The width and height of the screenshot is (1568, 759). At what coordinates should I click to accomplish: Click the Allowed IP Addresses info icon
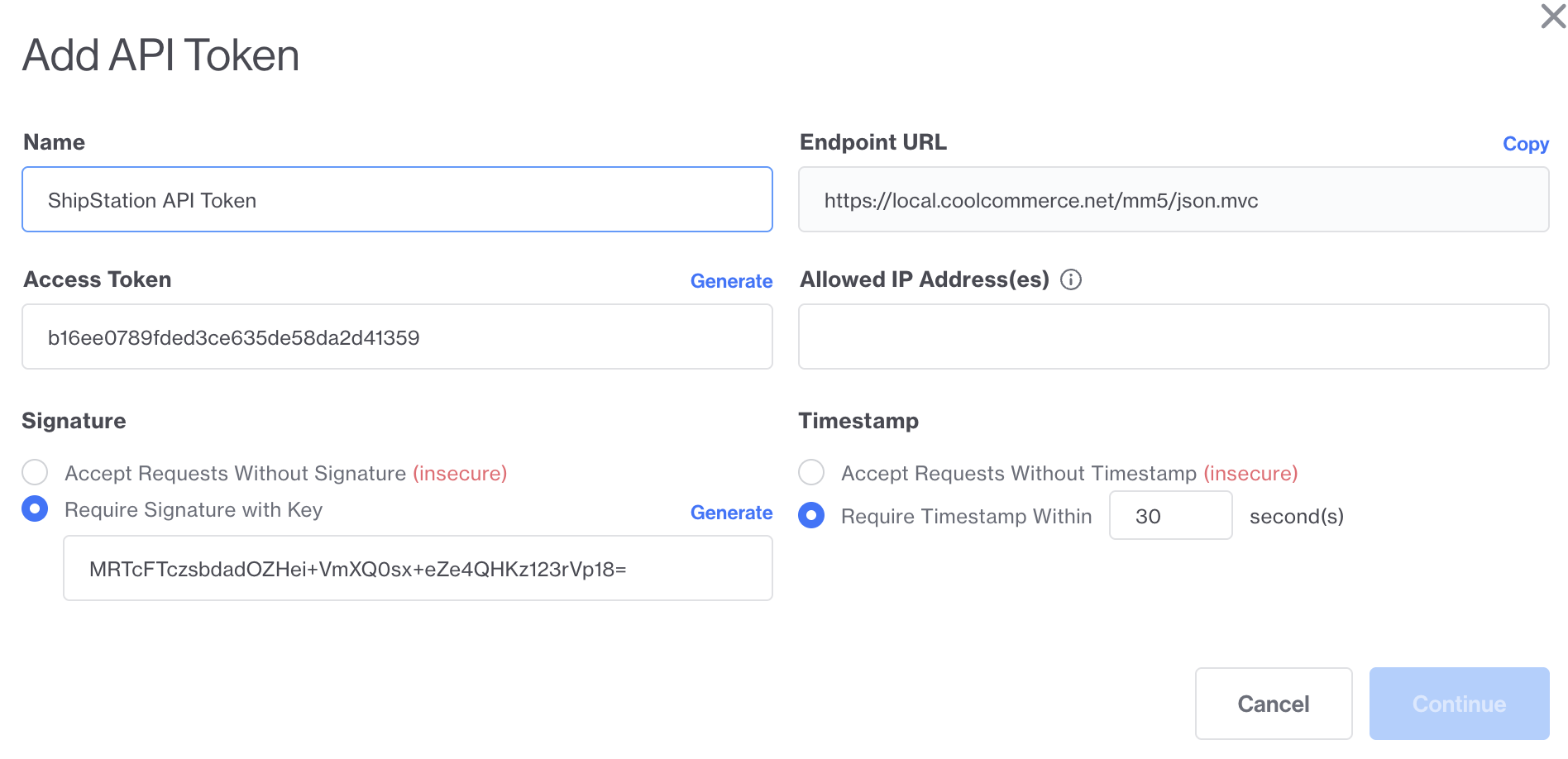pos(1071,279)
